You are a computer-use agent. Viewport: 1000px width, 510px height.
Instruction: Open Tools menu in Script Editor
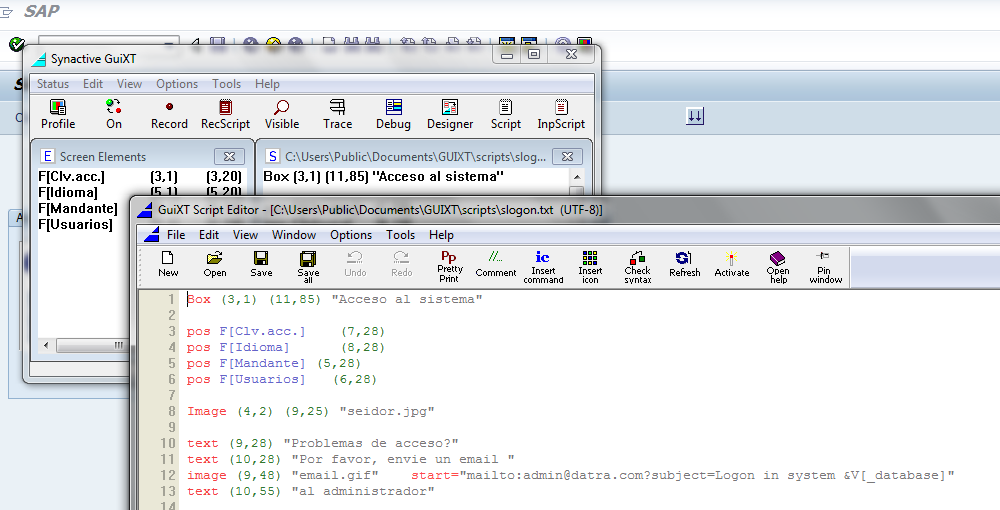click(401, 235)
